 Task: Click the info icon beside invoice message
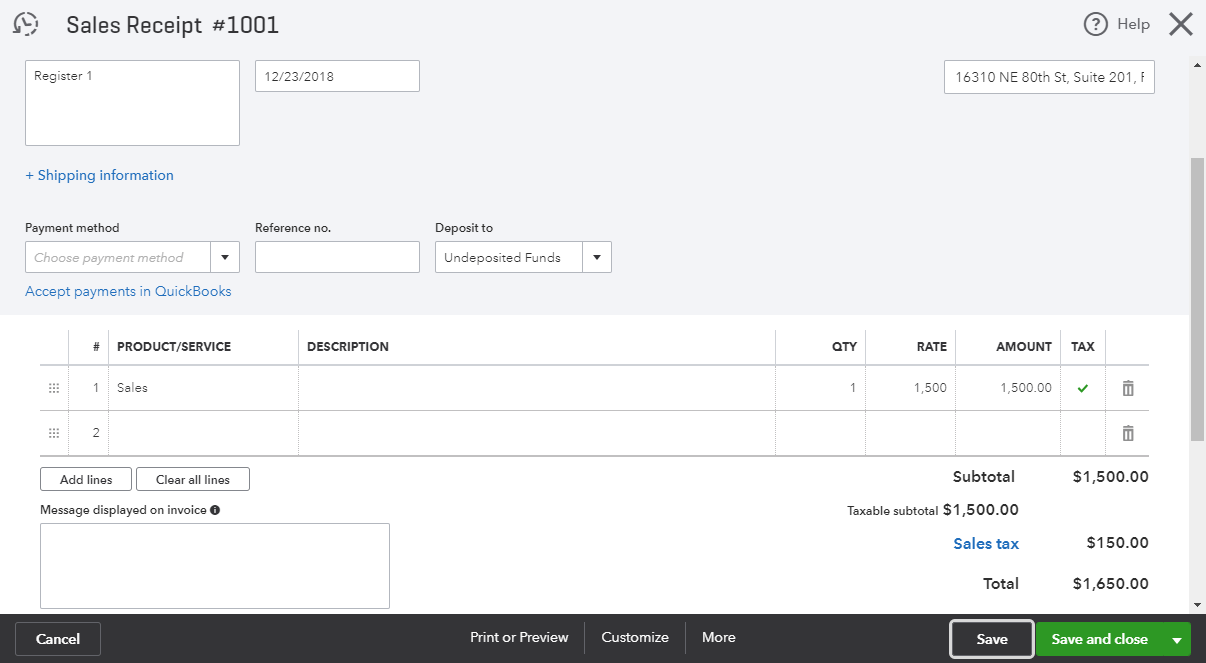(x=215, y=510)
